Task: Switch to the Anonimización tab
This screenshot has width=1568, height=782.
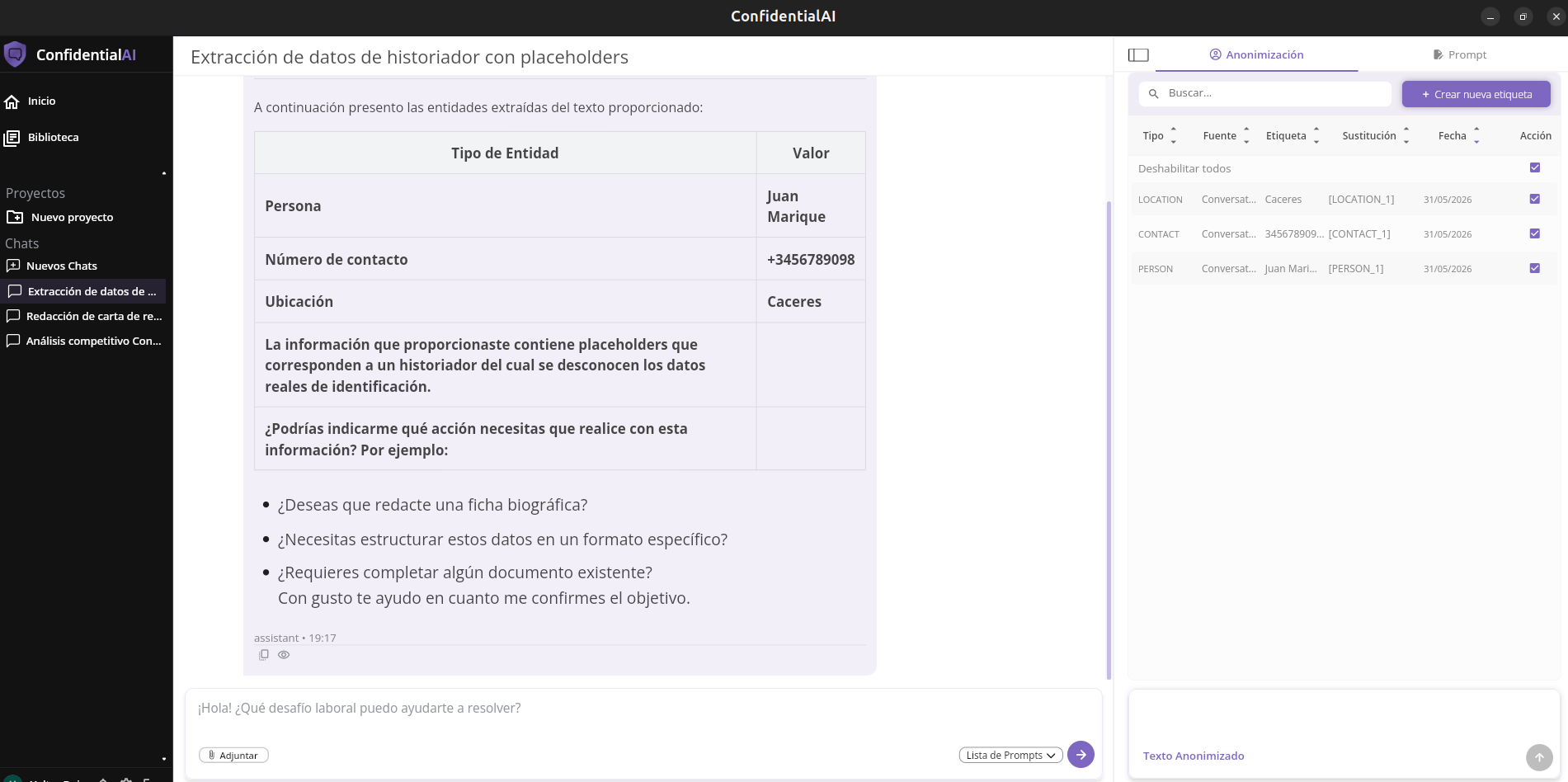Action: 1256,55
